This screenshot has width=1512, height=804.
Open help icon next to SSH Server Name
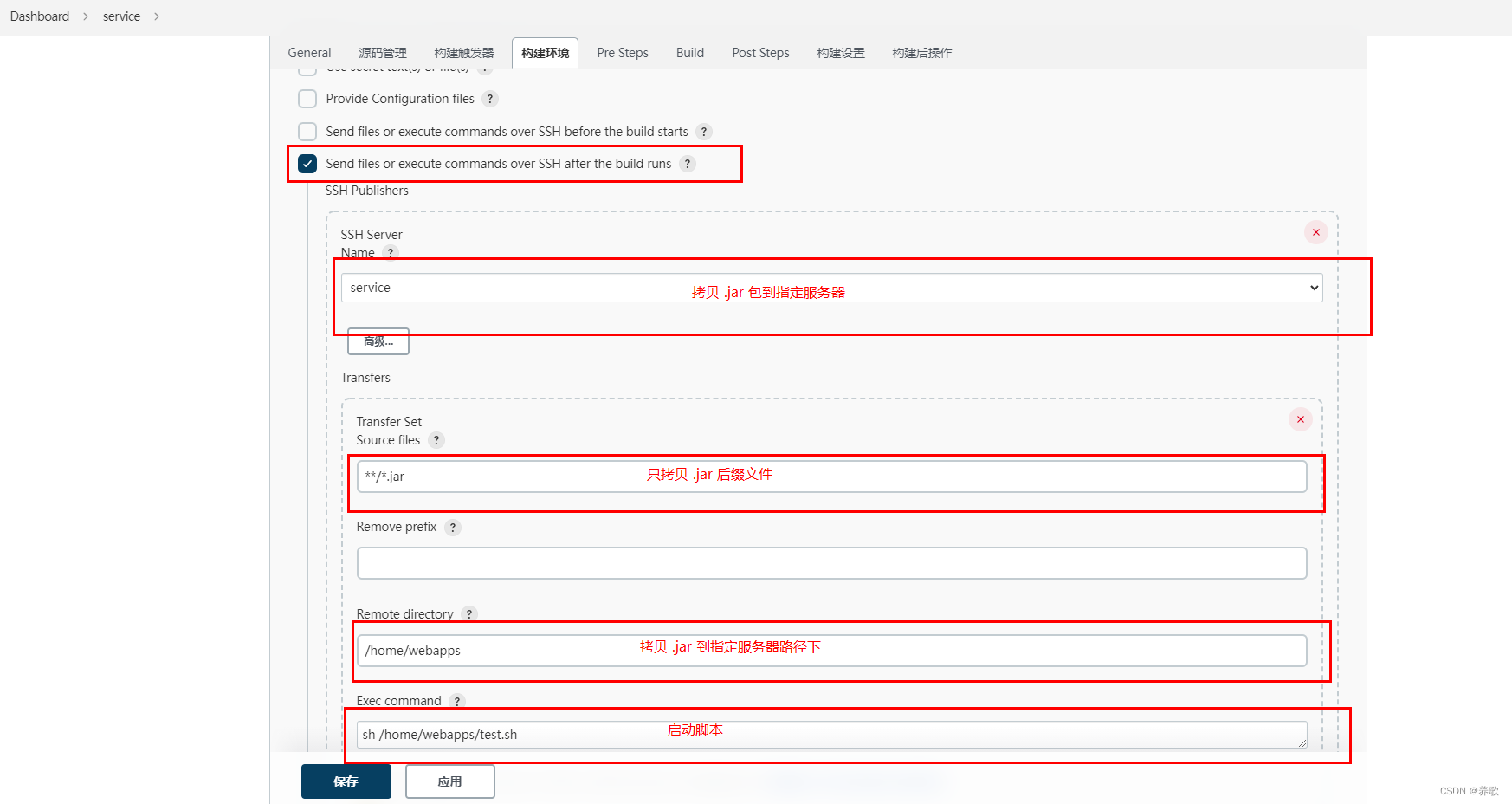391,253
